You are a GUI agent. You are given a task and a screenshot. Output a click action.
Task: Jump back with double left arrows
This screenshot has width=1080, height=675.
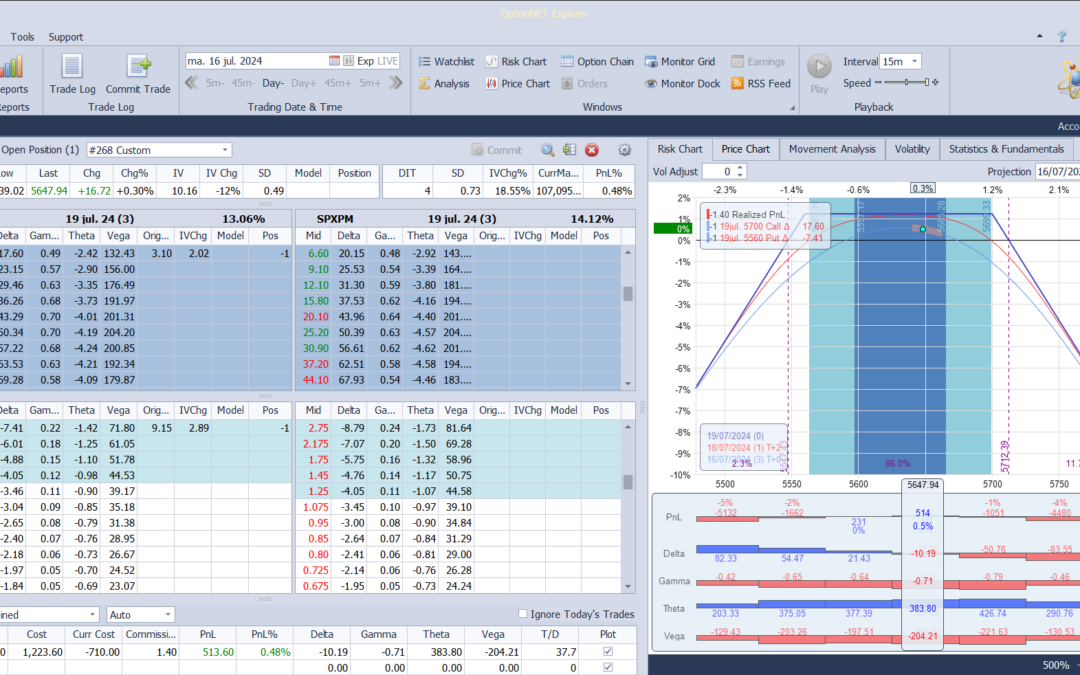coord(191,83)
